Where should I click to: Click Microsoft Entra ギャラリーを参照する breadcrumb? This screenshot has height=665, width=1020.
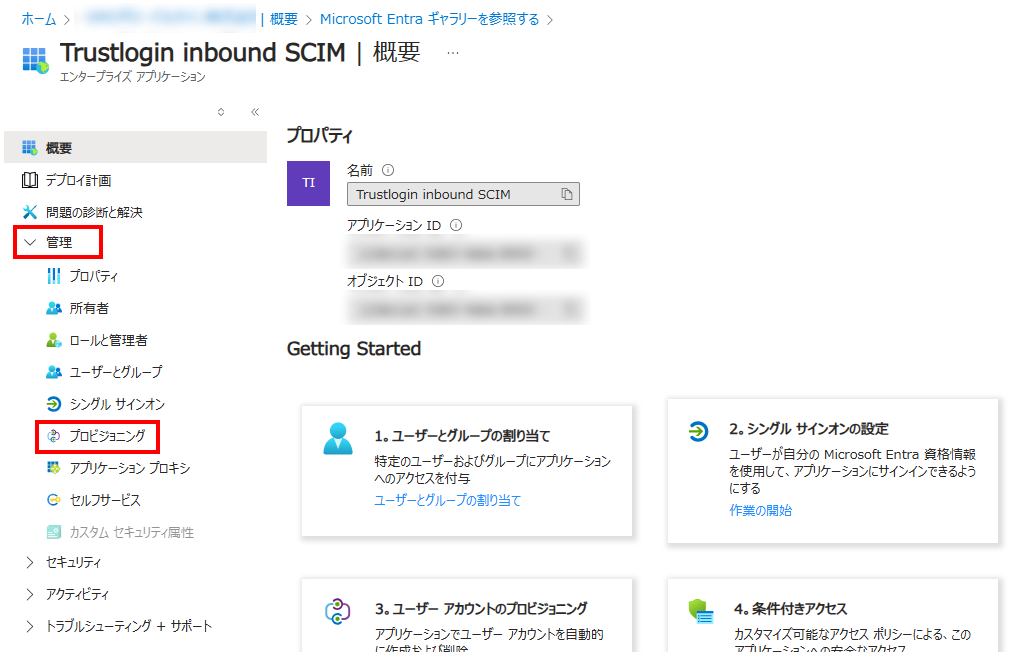coord(429,20)
